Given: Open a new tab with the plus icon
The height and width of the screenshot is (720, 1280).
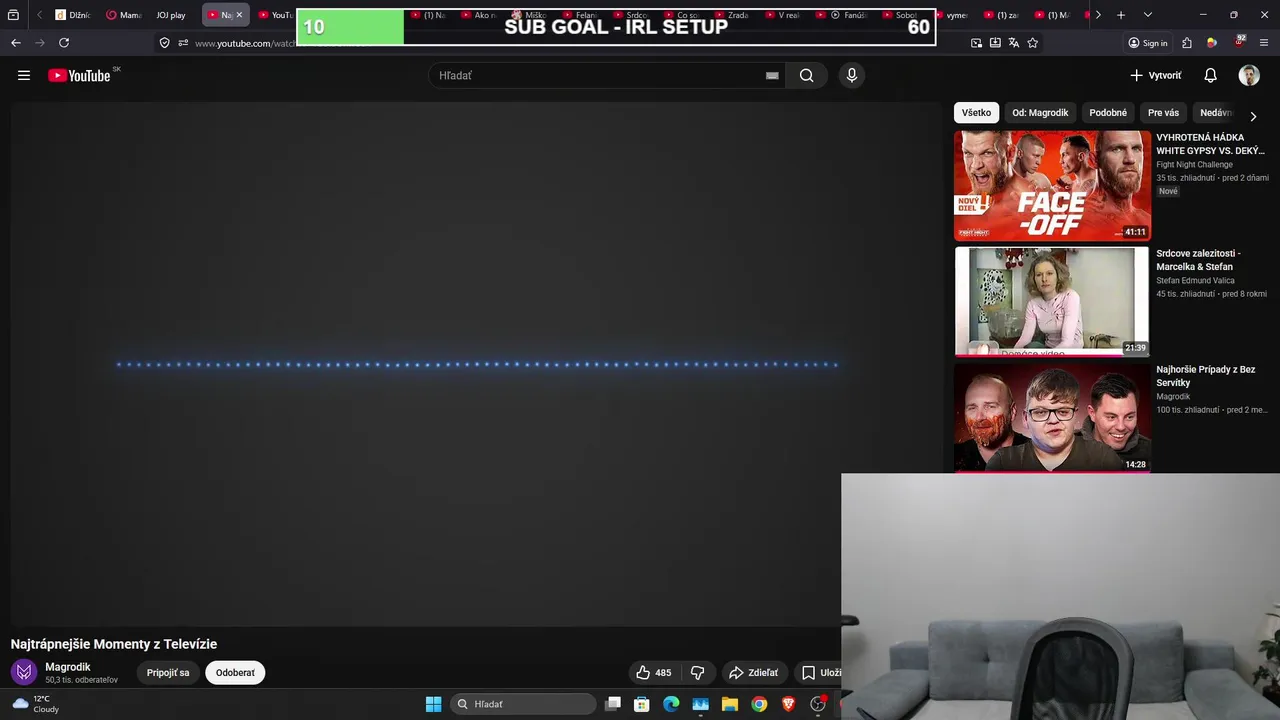Looking at the screenshot, I should pos(1121,15).
